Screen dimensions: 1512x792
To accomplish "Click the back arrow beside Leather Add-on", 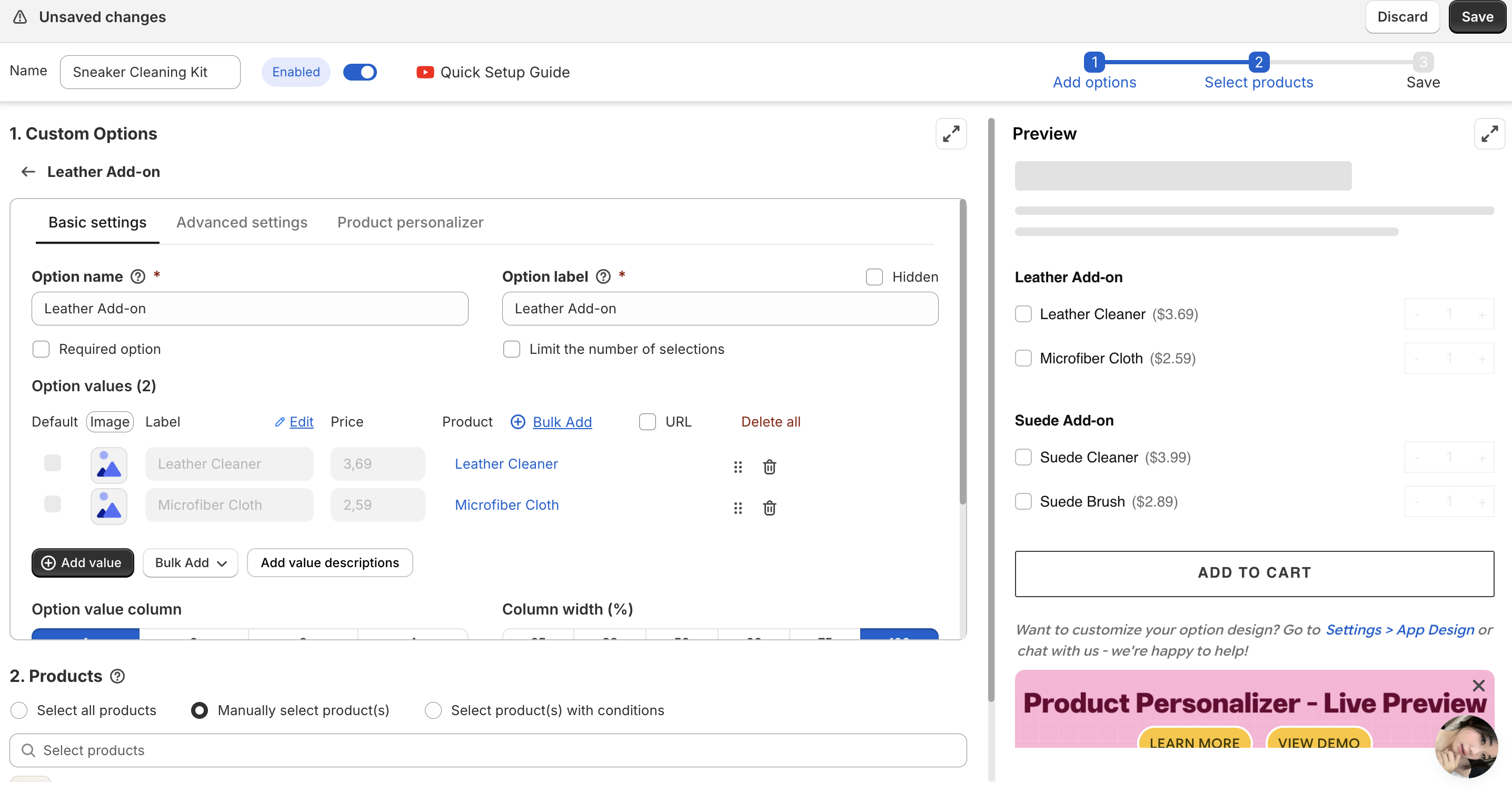I will pyautogui.click(x=28, y=172).
